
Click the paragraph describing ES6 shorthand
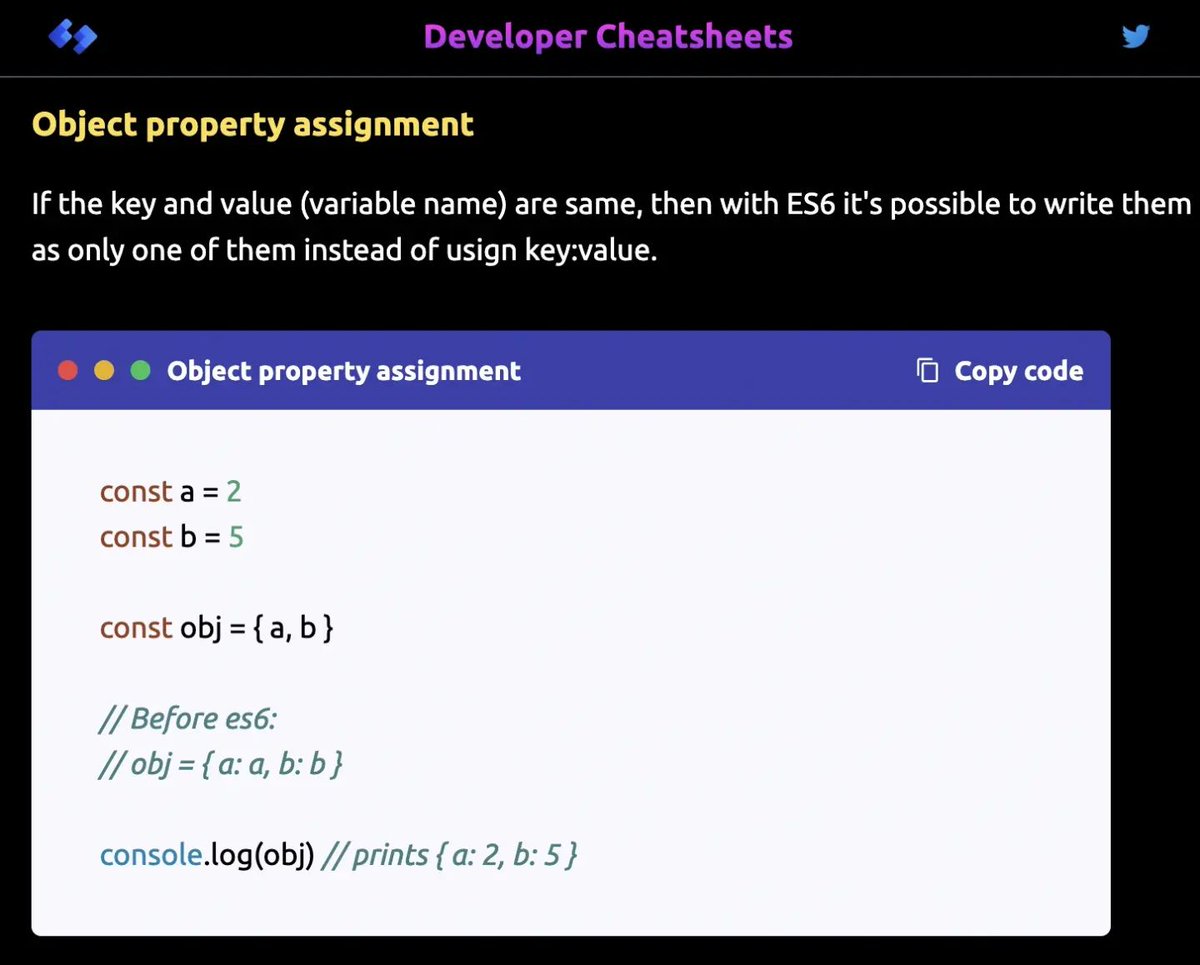tap(600, 226)
